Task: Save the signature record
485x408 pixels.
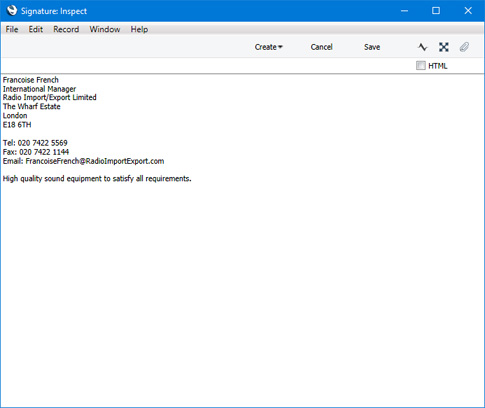Action: tap(372, 47)
